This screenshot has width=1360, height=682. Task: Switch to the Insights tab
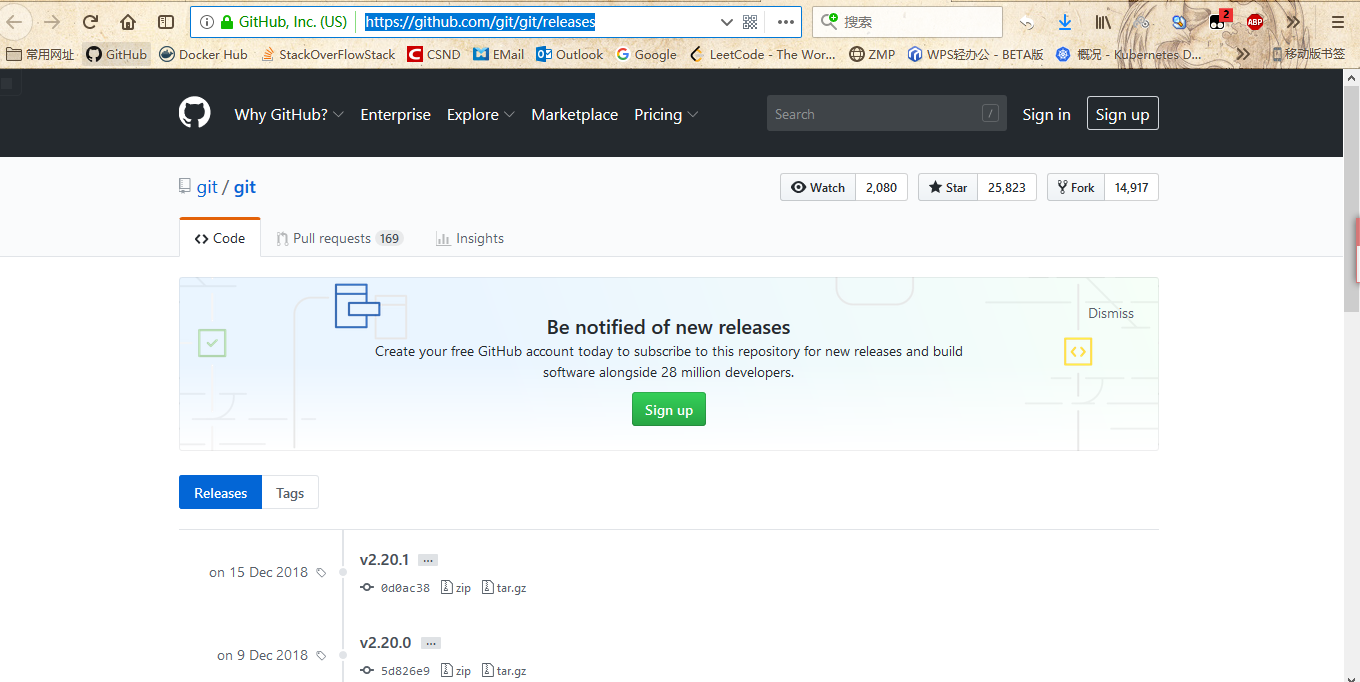(470, 238)
